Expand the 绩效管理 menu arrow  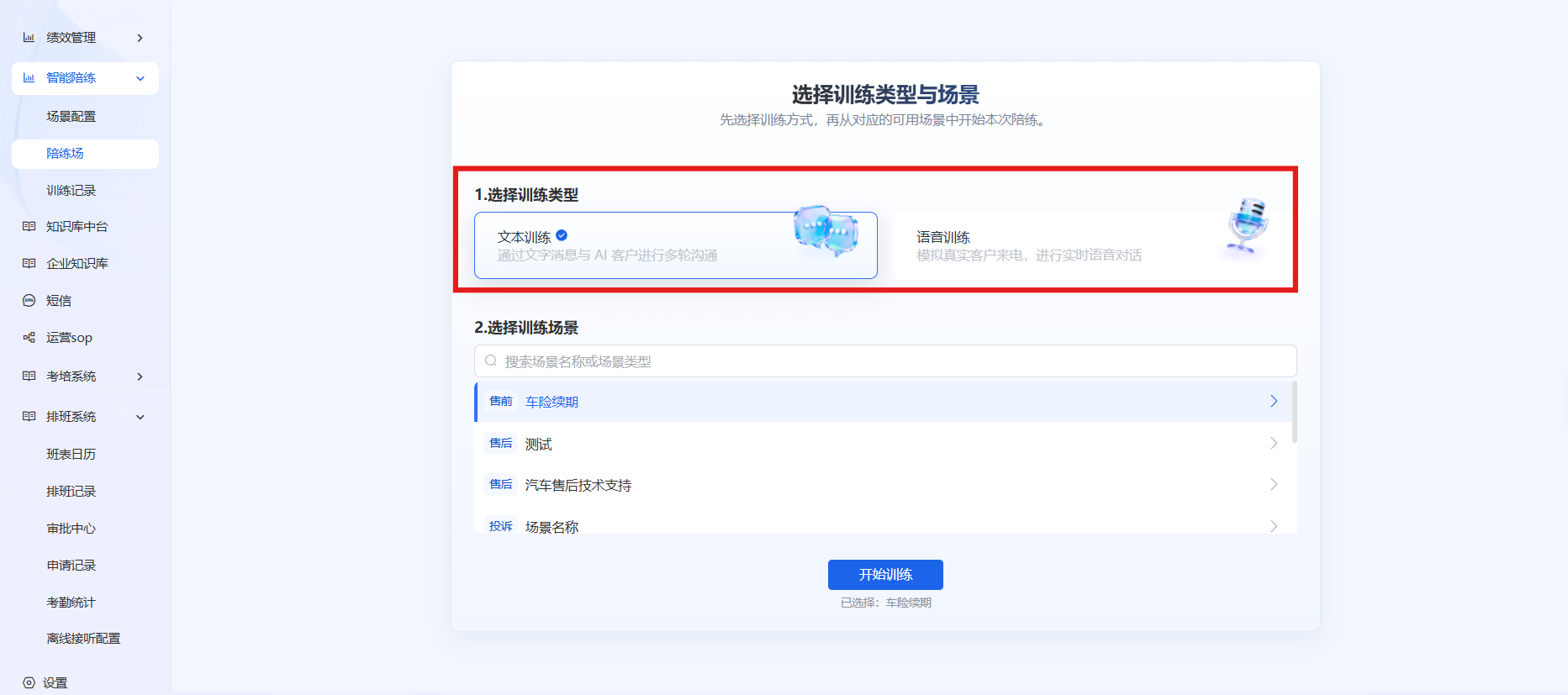[x=140, y=38]
